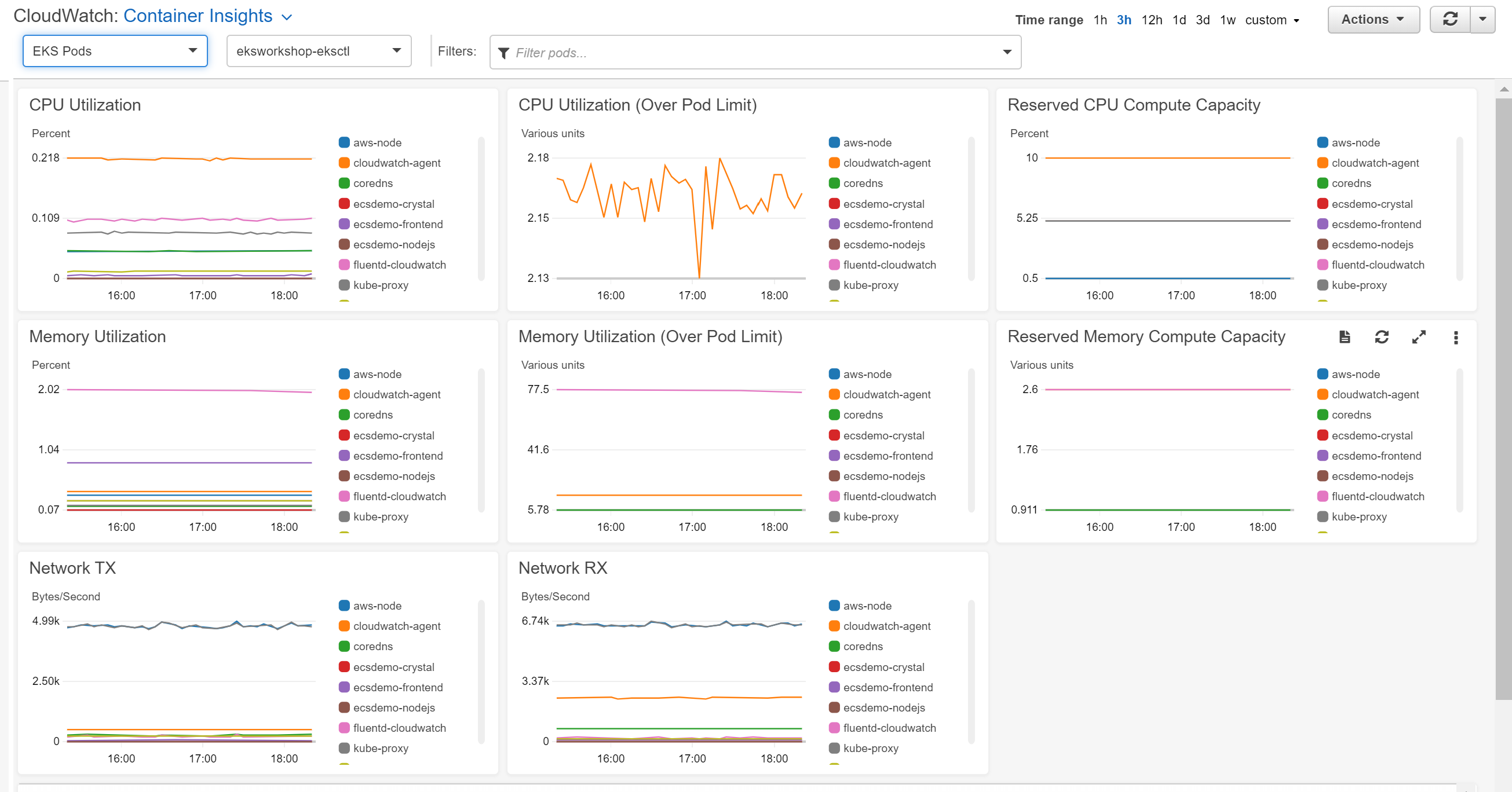Toggle aws-node swatch in CPU Utilization legend
1512x792 pixels.
(345, 142)
